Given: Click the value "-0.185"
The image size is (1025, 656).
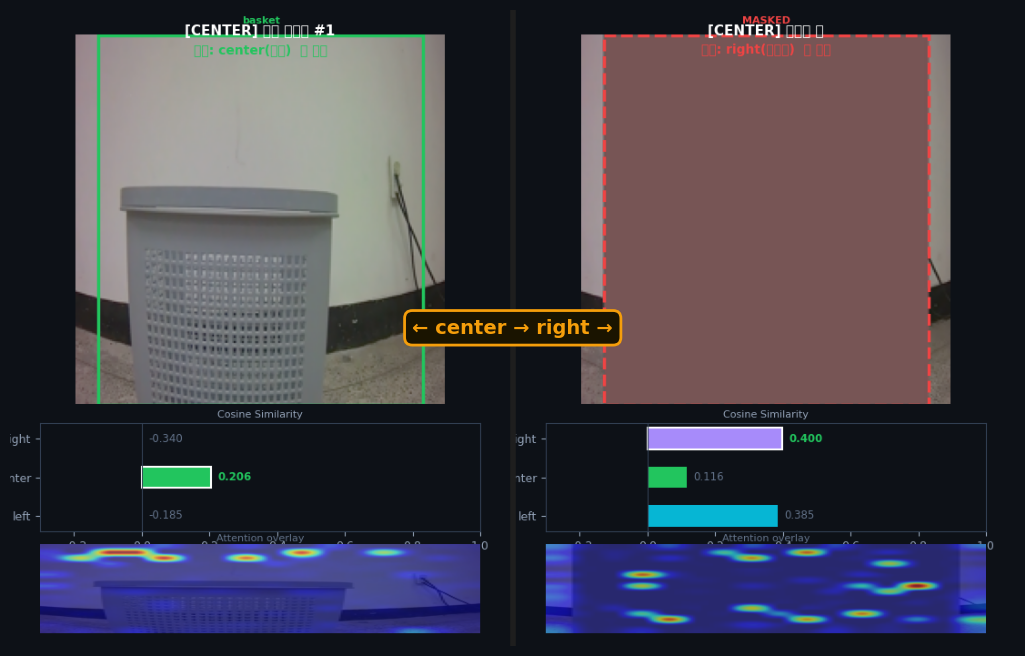Looking at the screenshot, I should click(166, 515).
